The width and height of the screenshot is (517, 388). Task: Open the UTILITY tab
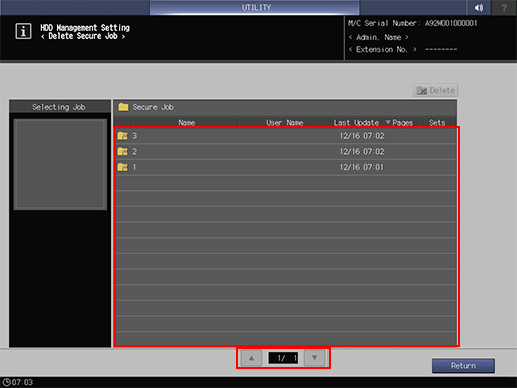pyautogui.click(x=255, y=7)
